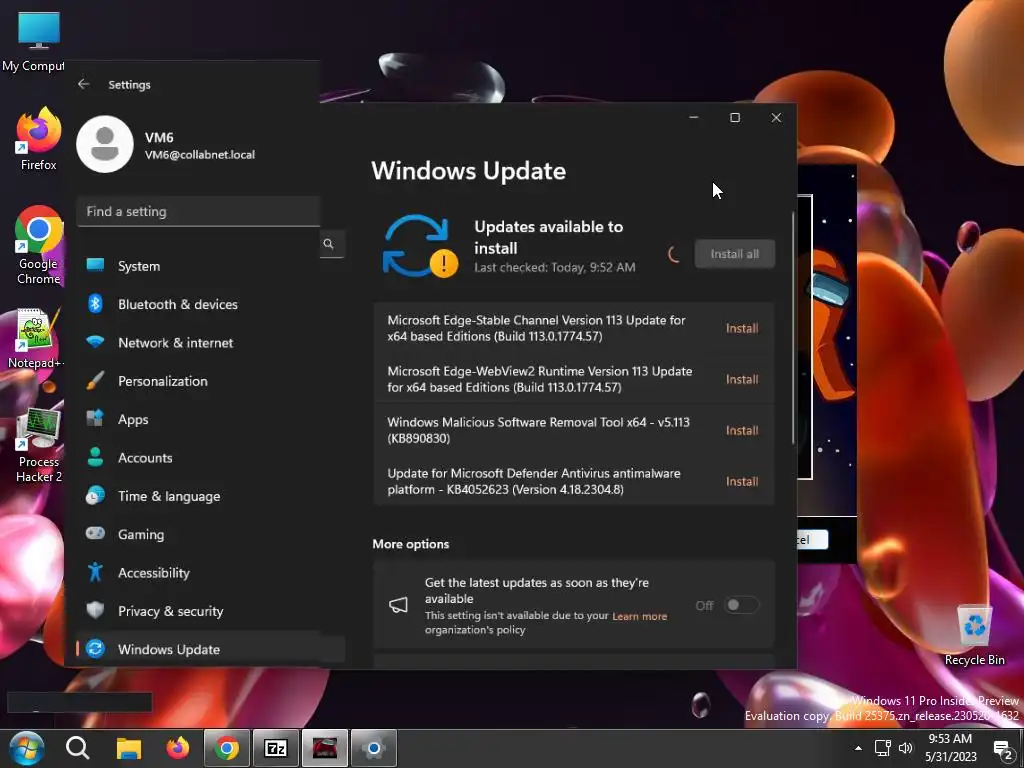Click the Last checked: Today, 9:52 AM text

point(554,267)
